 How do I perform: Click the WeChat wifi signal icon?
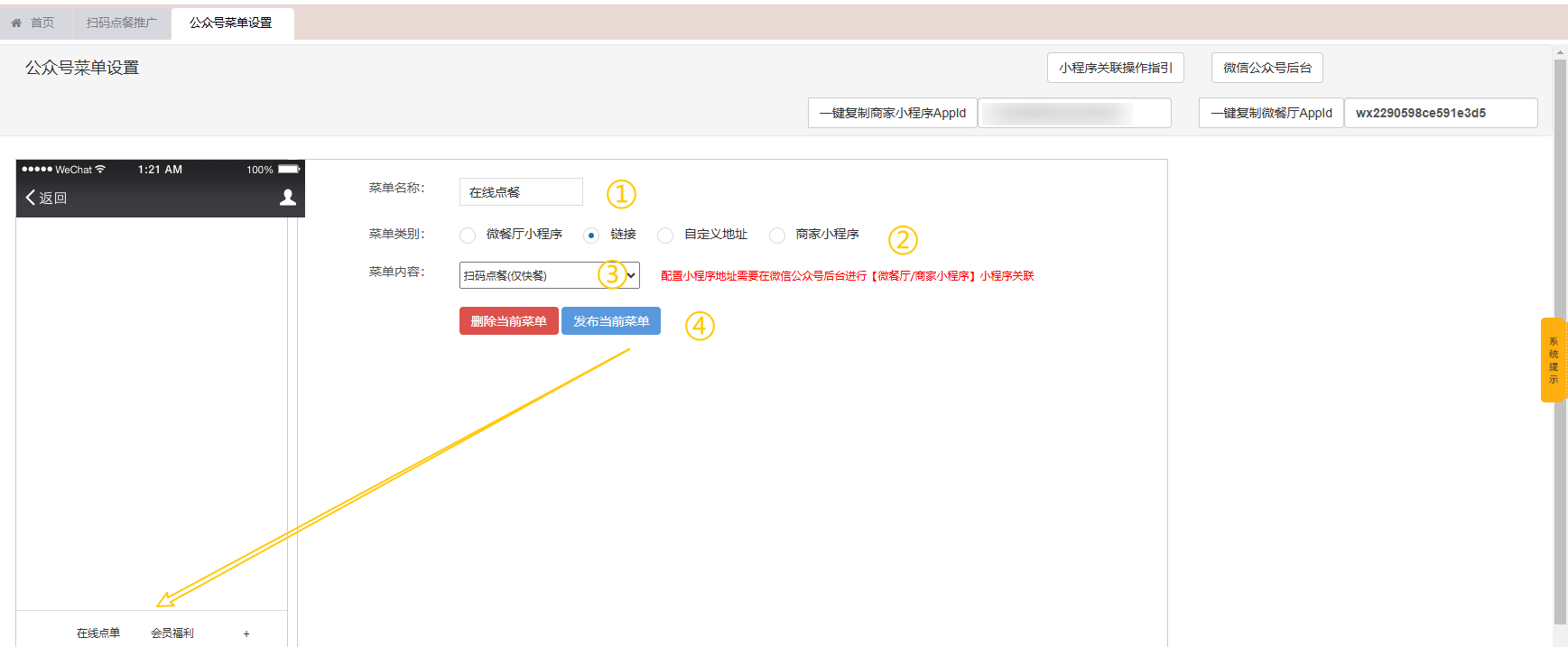pos(100,169)
